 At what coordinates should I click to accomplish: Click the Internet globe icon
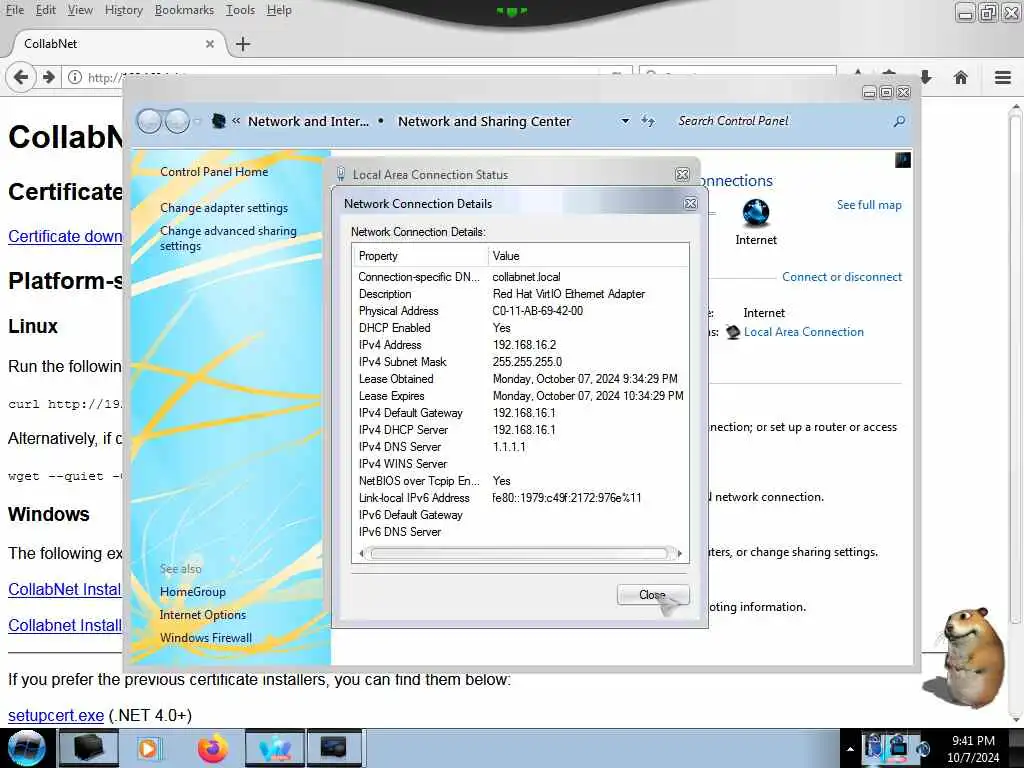point(756,213)
